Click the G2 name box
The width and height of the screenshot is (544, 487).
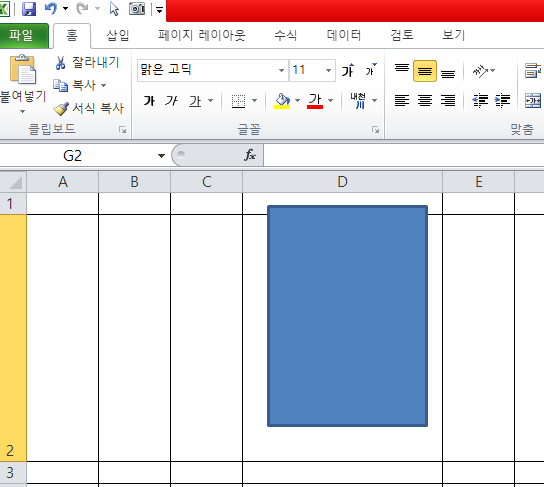pyautogui.click(x=76, y=156)
